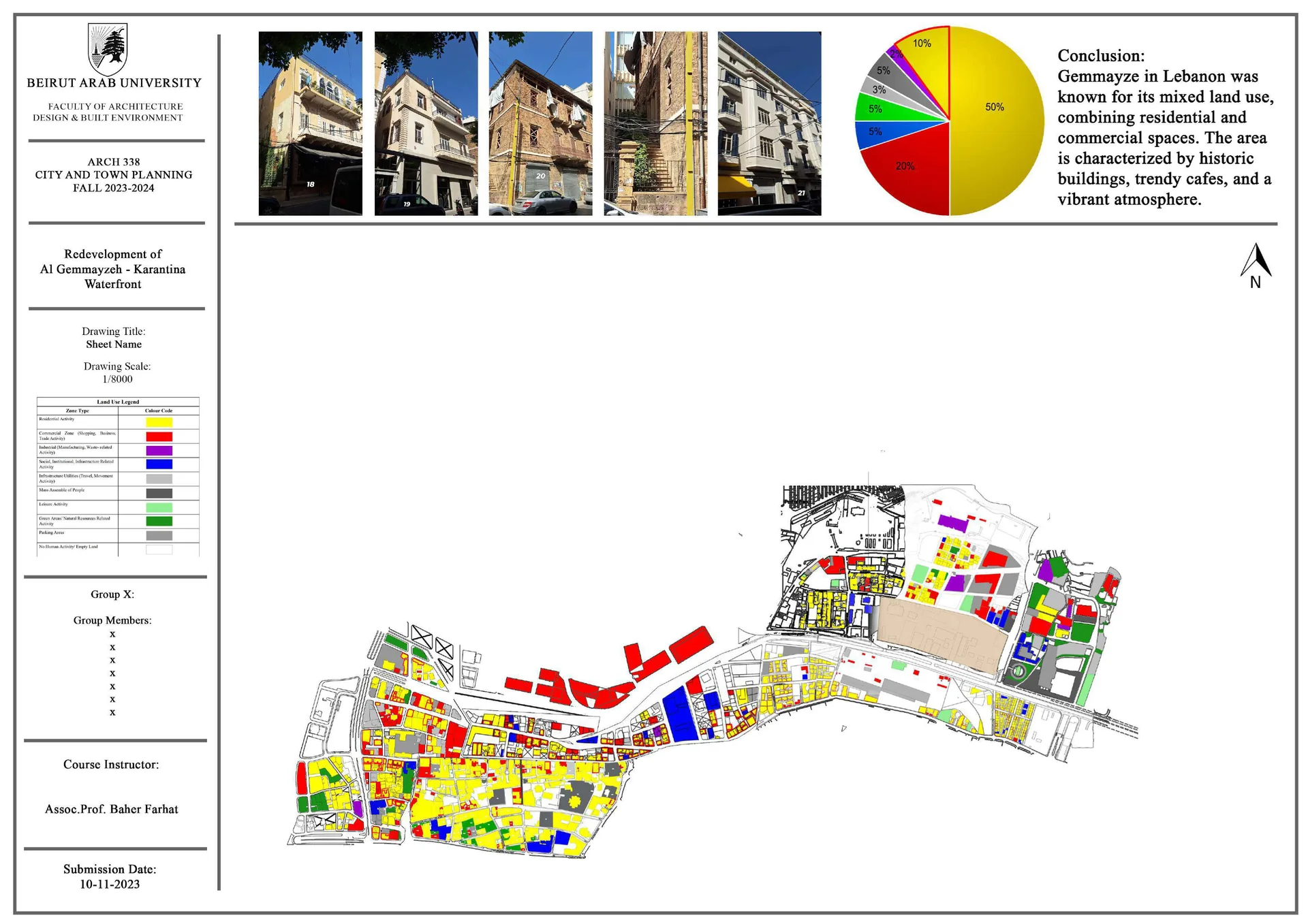Click the "Sheet Name" drawing title
This screenshot has width=1308, height=924.
point(114,345)
